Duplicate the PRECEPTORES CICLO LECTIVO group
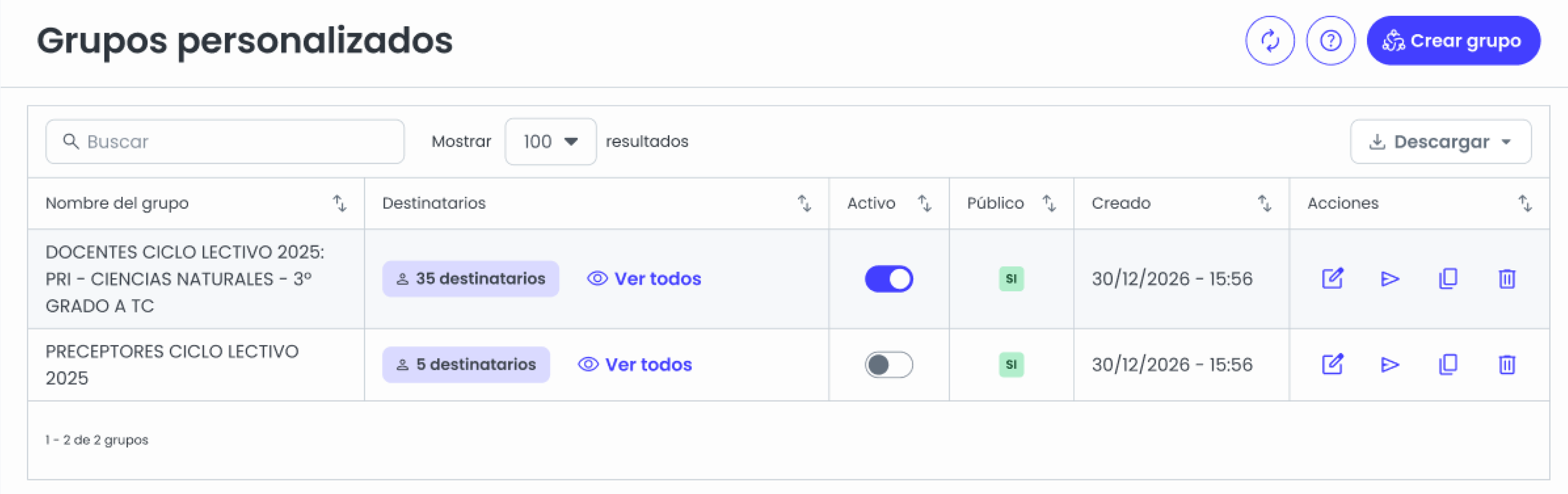1568x494 pixels. pos(1448,365)
